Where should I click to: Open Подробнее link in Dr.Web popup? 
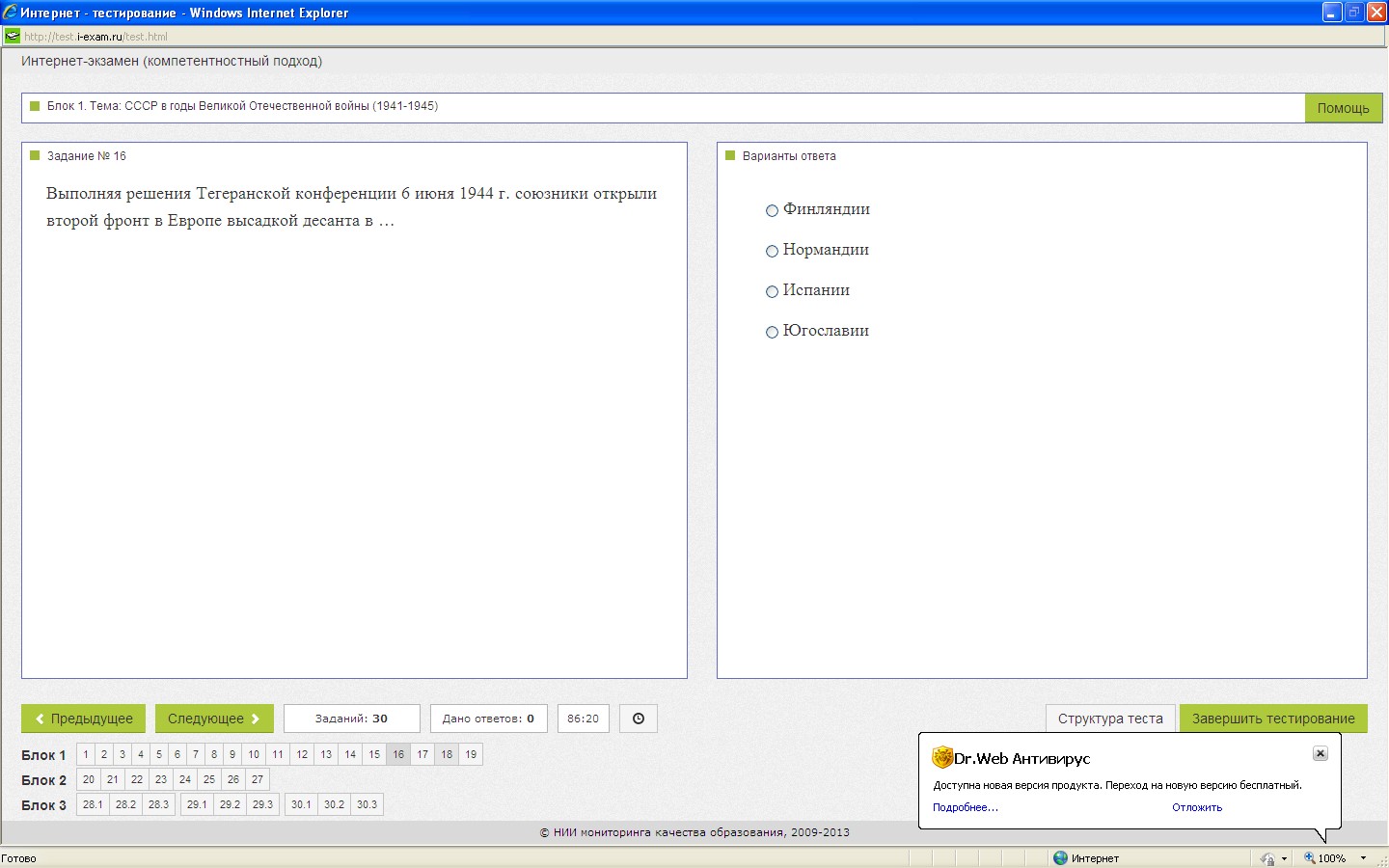pyautogui.click(x=965, y=807)
